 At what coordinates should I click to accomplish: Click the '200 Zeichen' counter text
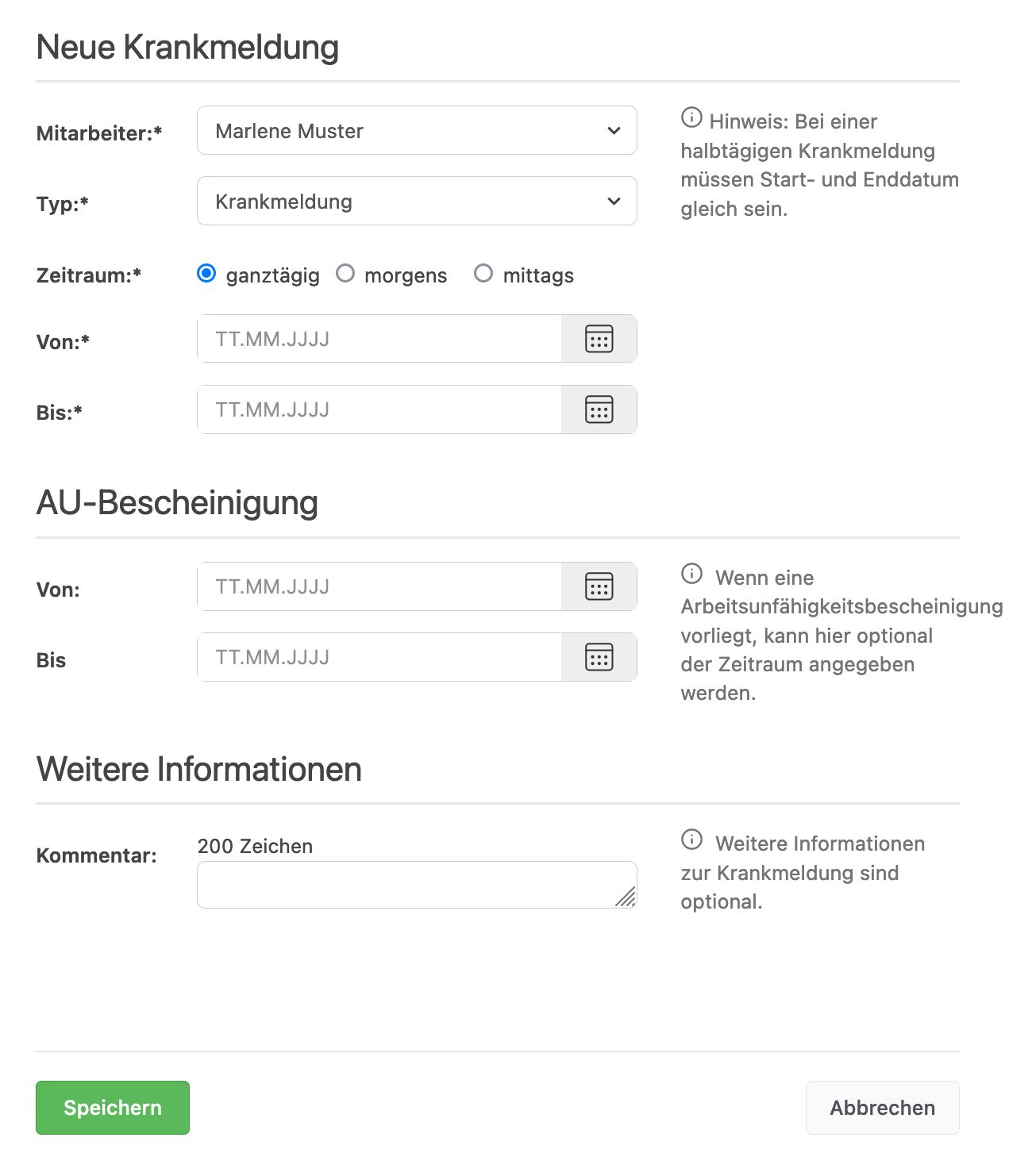(x=255, y=846)
